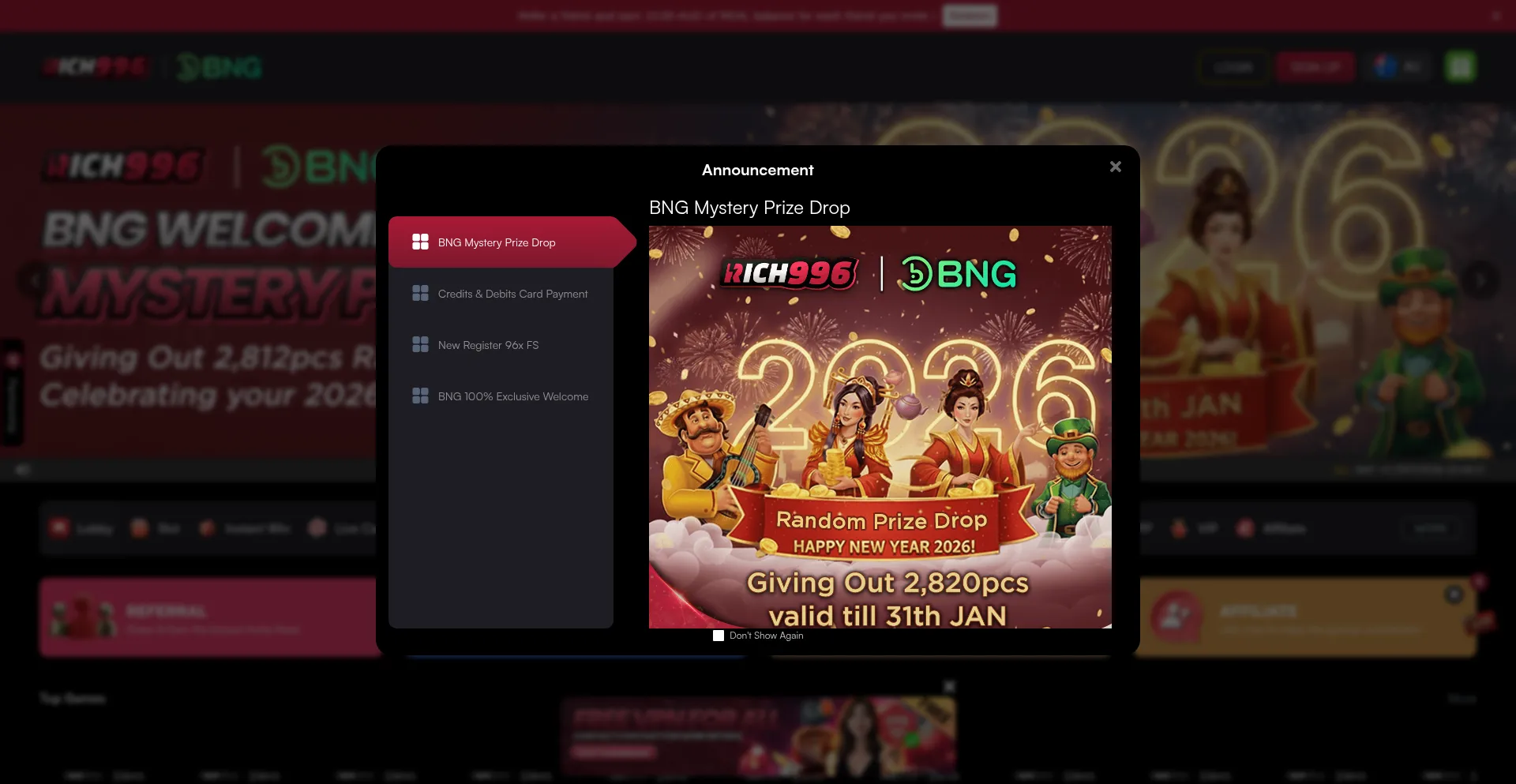Go to the next banner slide arrow
Viewport: 1516px width, 784px height.
coord(1480,280)
